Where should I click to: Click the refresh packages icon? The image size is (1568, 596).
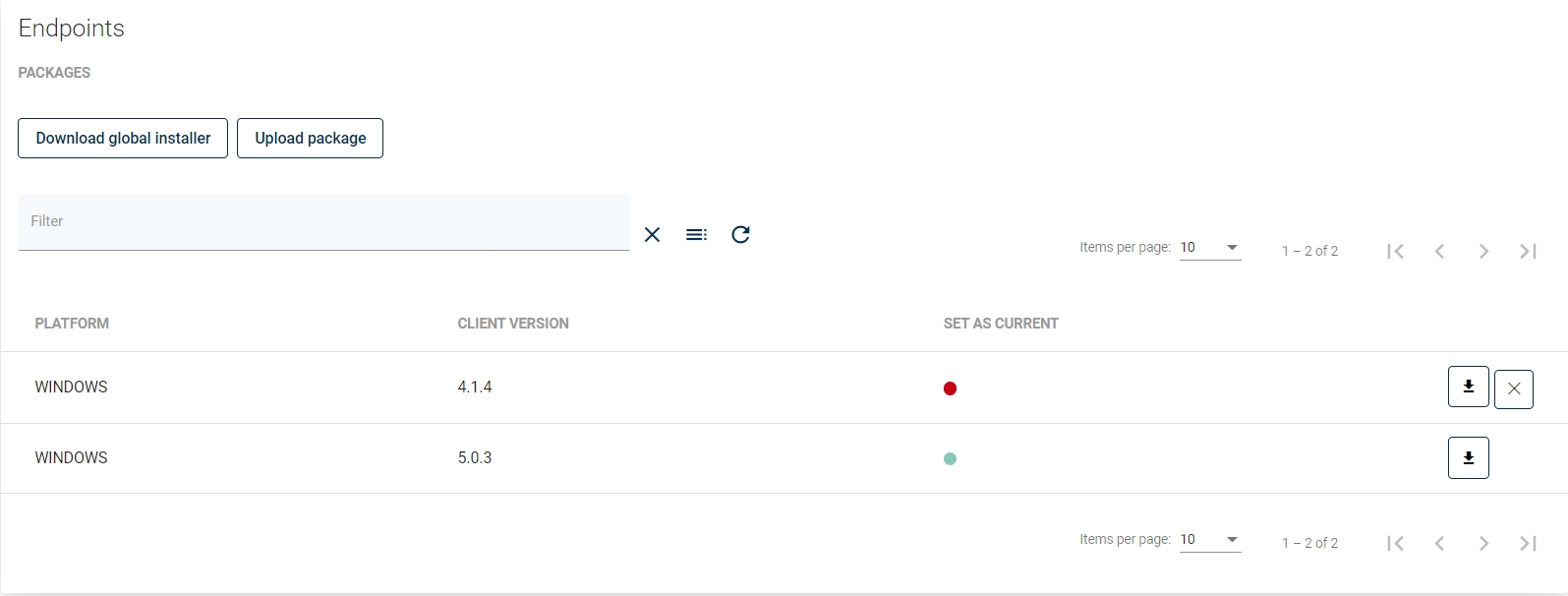[x=740, y=234]
